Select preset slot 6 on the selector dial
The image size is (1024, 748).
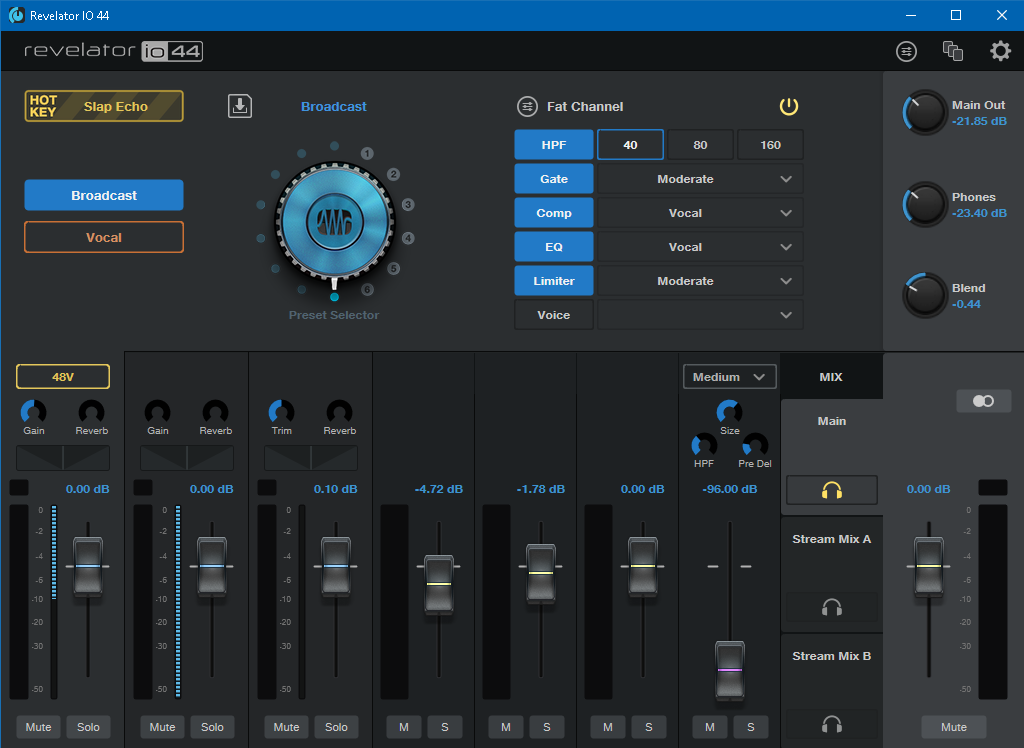click(x=367, y=289)
